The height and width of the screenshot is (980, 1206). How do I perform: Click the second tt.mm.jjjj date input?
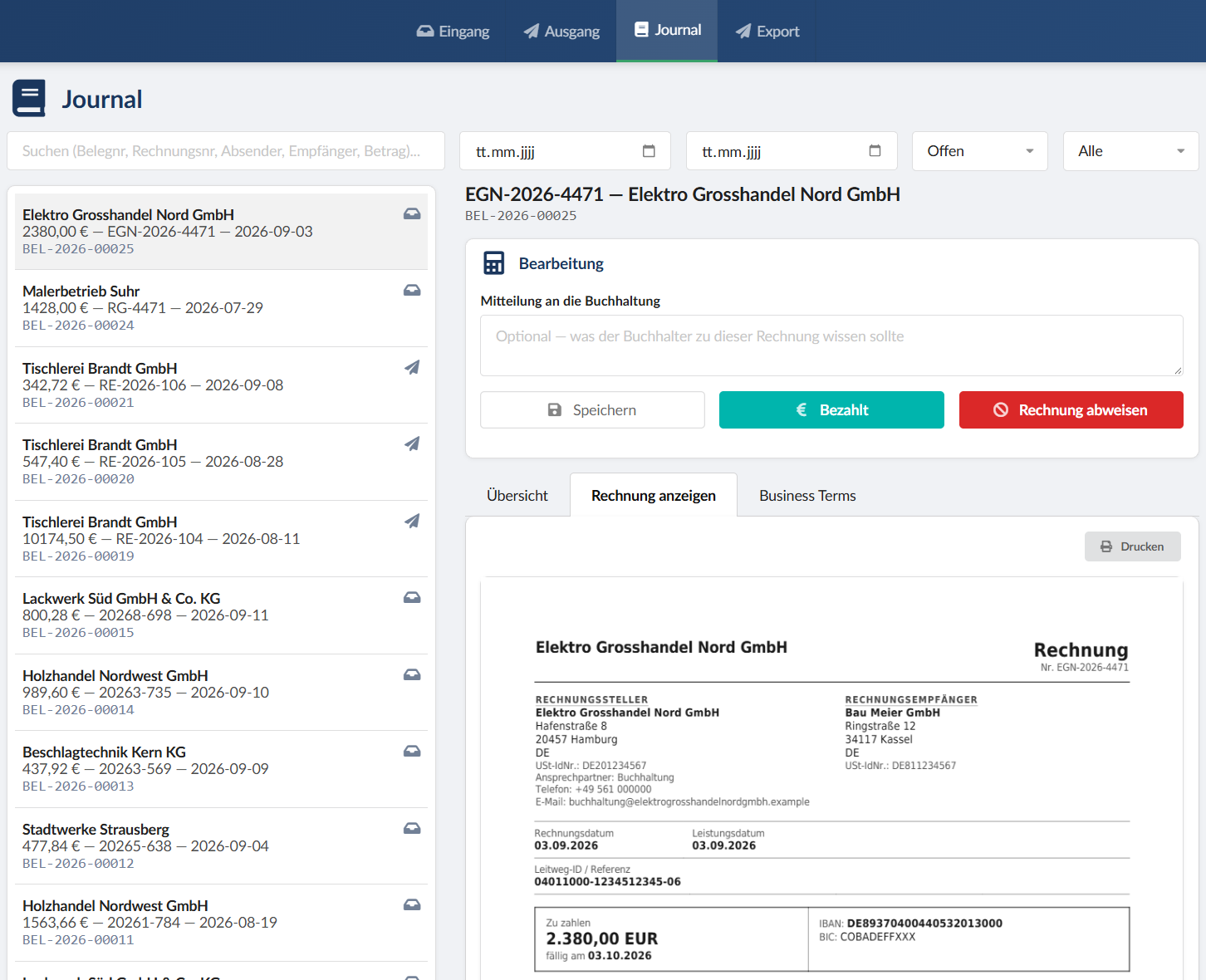(x=792, y=151)
